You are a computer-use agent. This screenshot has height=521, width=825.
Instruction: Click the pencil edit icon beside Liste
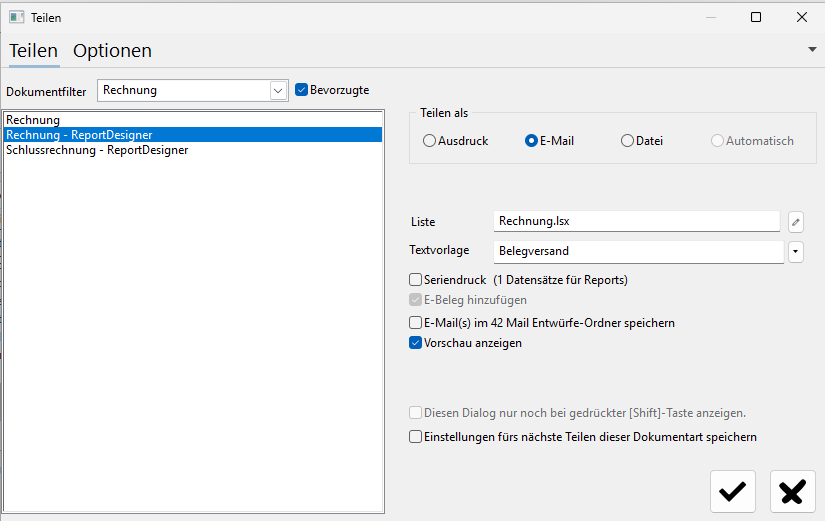point(796,222)
